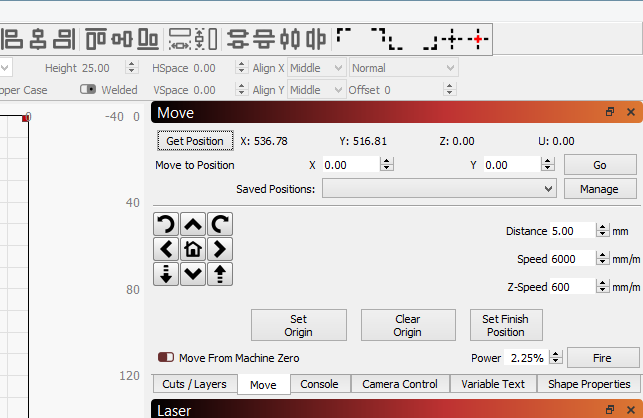Screen dimensions: 643x418
Task: Open the Saved Positions dropdown
Action: 439,188
